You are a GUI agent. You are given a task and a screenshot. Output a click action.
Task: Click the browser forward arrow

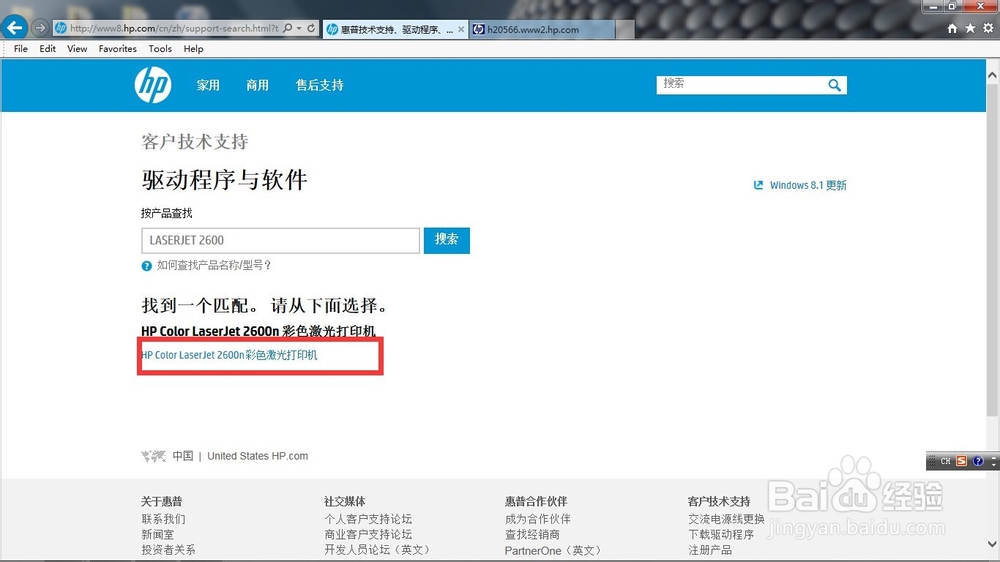[40, 28]
